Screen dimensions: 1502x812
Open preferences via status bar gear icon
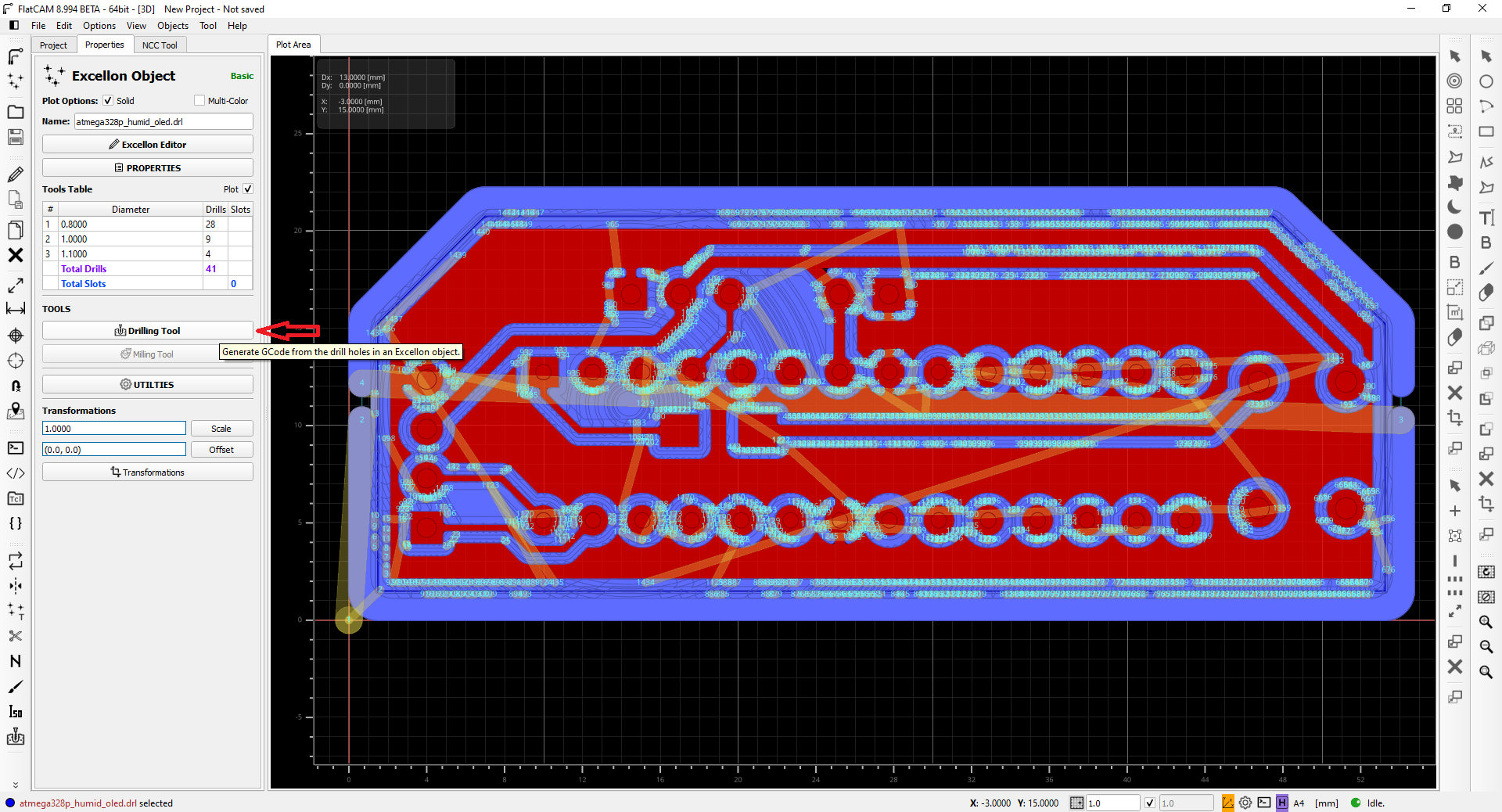[x=1245, y=803]
